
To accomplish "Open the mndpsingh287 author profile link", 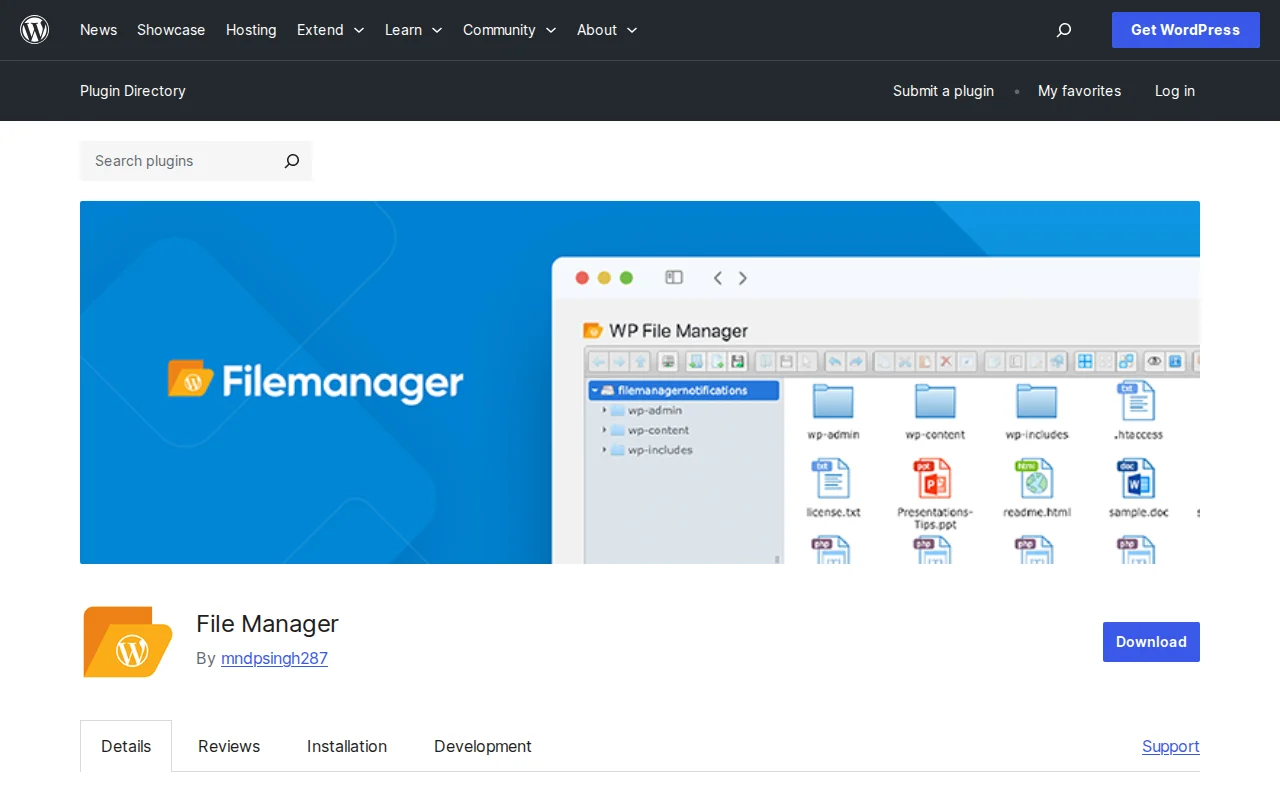I will coord(274,658).
